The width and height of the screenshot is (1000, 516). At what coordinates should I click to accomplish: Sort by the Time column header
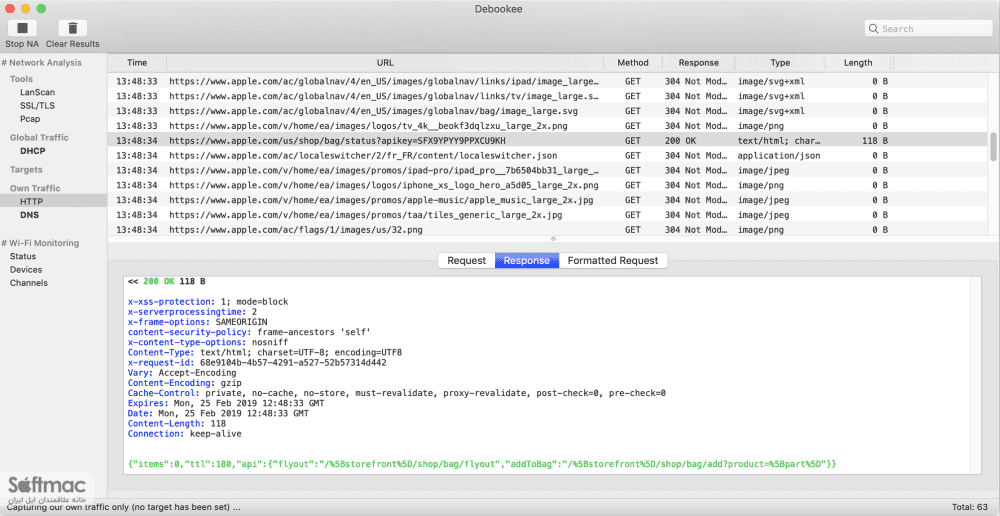coord(137,63)
